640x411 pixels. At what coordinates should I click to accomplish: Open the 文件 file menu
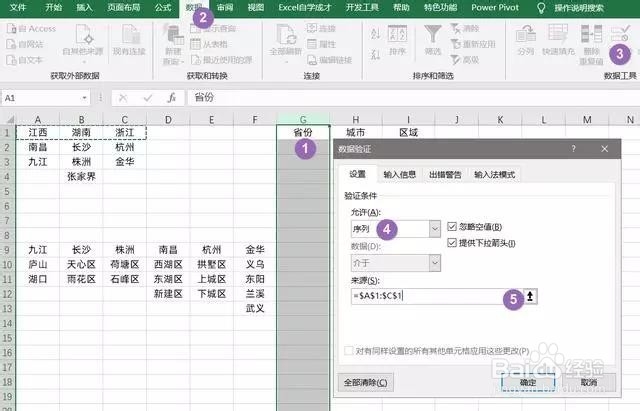click(18, 8)
